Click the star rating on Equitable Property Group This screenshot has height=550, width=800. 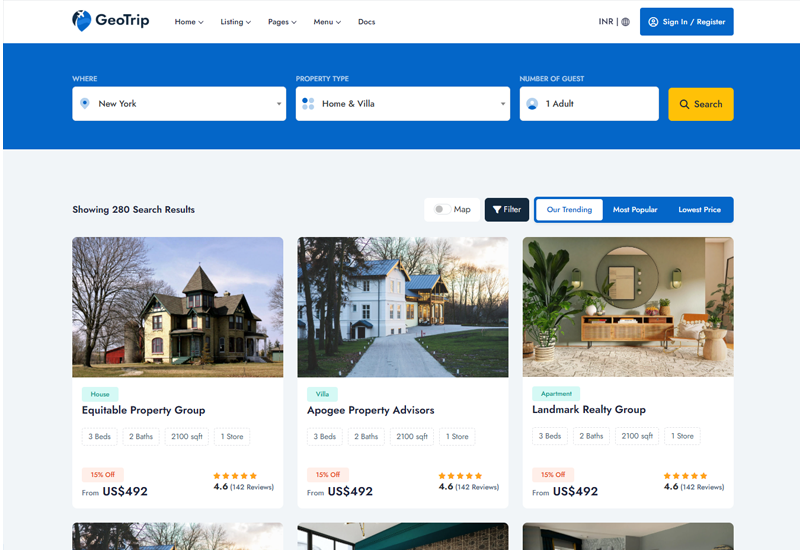coord(235,476)
